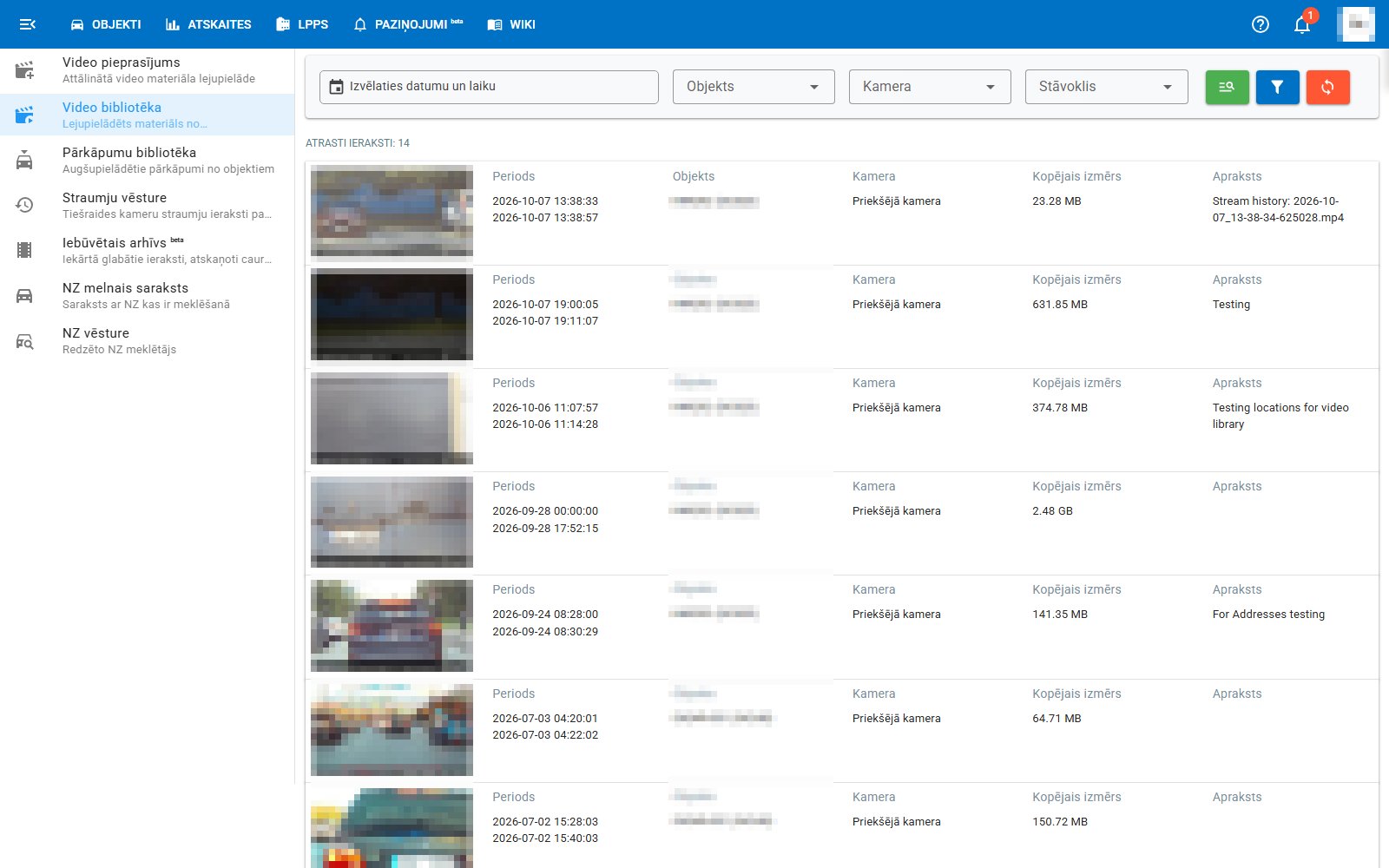The width and height of the screenshot is (1389, 868).
Task: Click the calendar icon in date field
Action: click(x=337, y=87)
